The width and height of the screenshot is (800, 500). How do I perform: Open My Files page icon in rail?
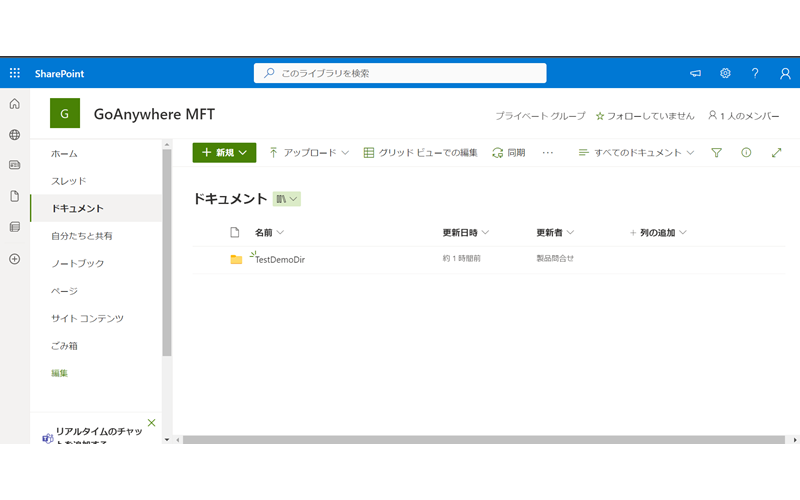15,196
